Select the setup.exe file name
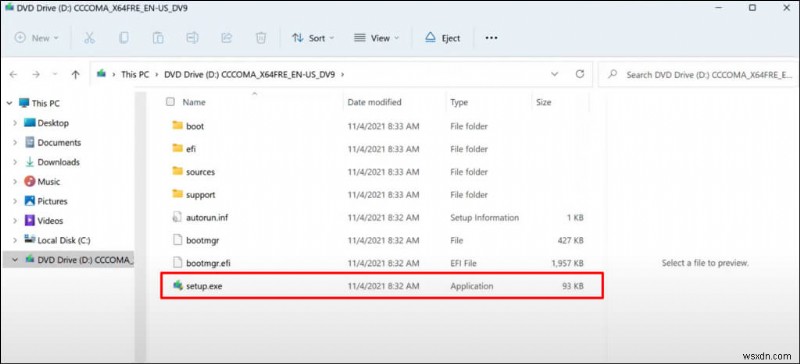This screenshot has width=800, height=364. (204, 286)
